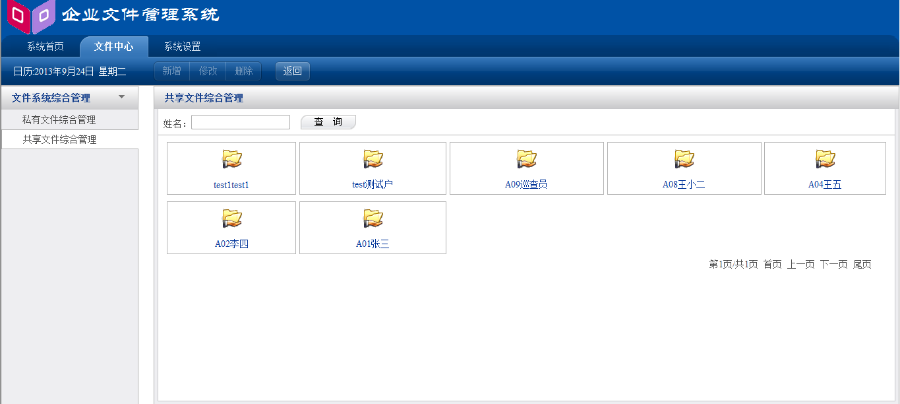The image size is (900, 404).
Task: Open the A02李四 folder icon
Action: [x=232, y=218]
